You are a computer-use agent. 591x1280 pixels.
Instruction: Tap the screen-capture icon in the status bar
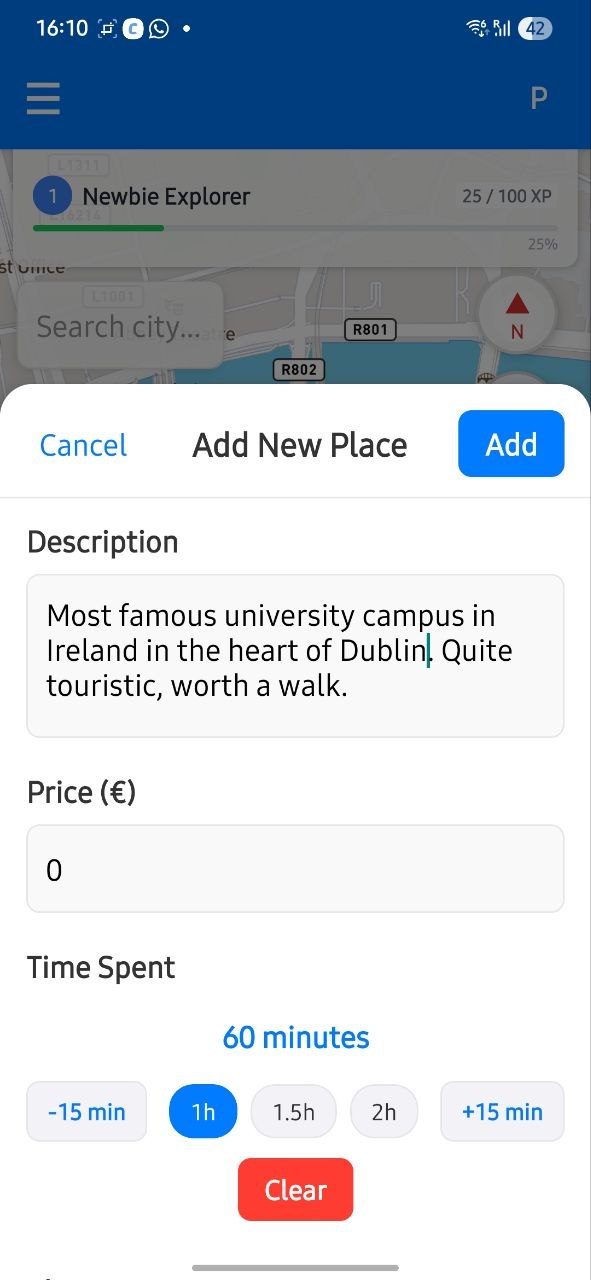coord(107,28)
